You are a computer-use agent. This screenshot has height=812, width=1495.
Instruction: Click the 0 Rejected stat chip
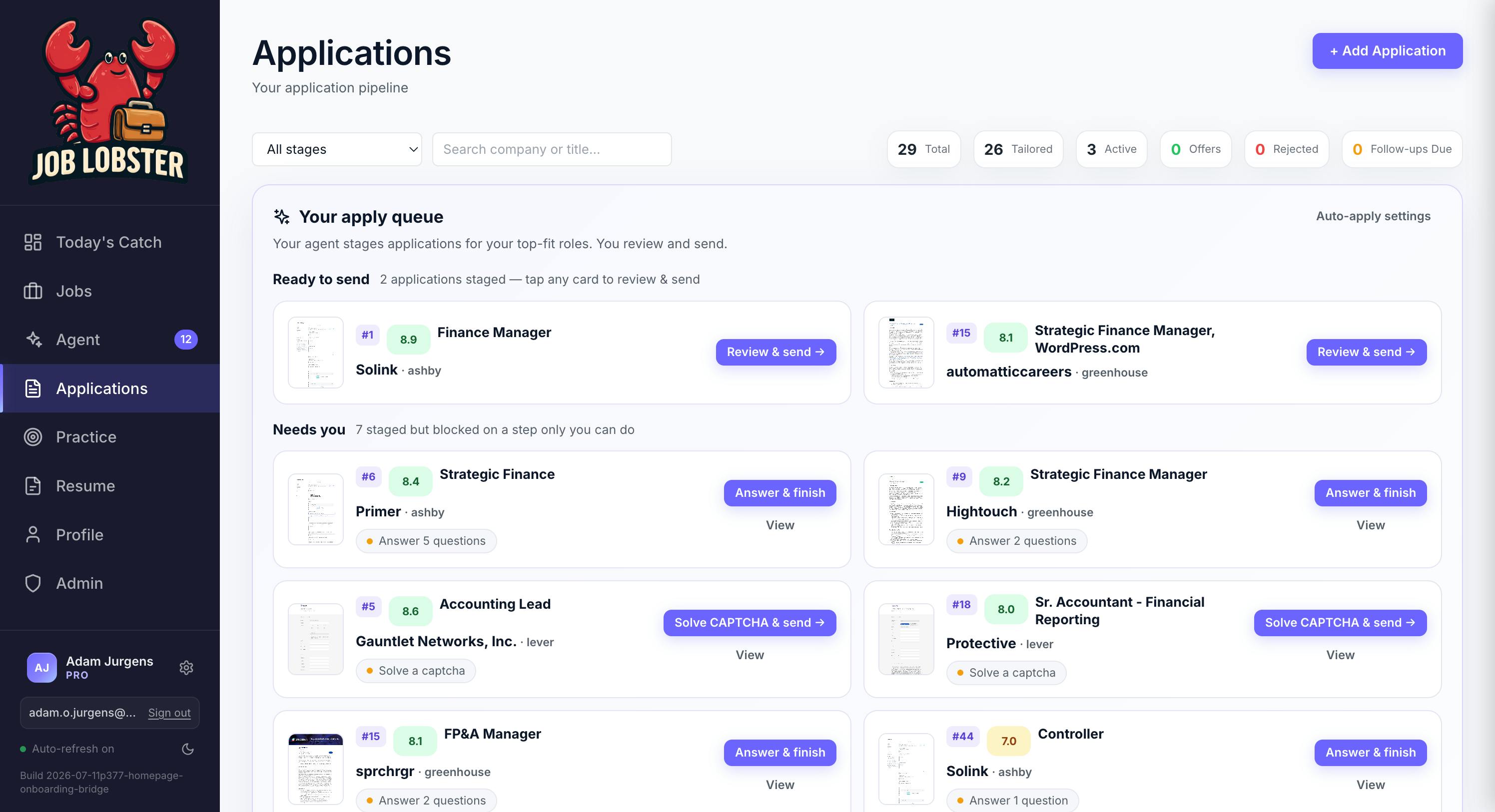click(1287, 149)
